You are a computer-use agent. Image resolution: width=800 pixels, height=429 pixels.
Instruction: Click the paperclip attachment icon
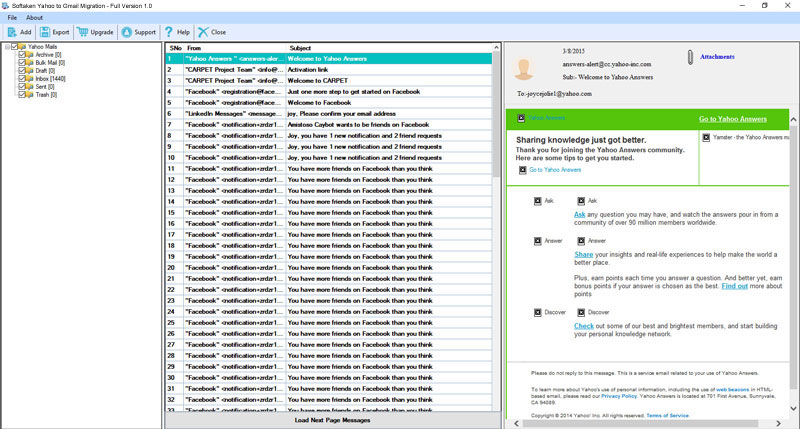690,57
